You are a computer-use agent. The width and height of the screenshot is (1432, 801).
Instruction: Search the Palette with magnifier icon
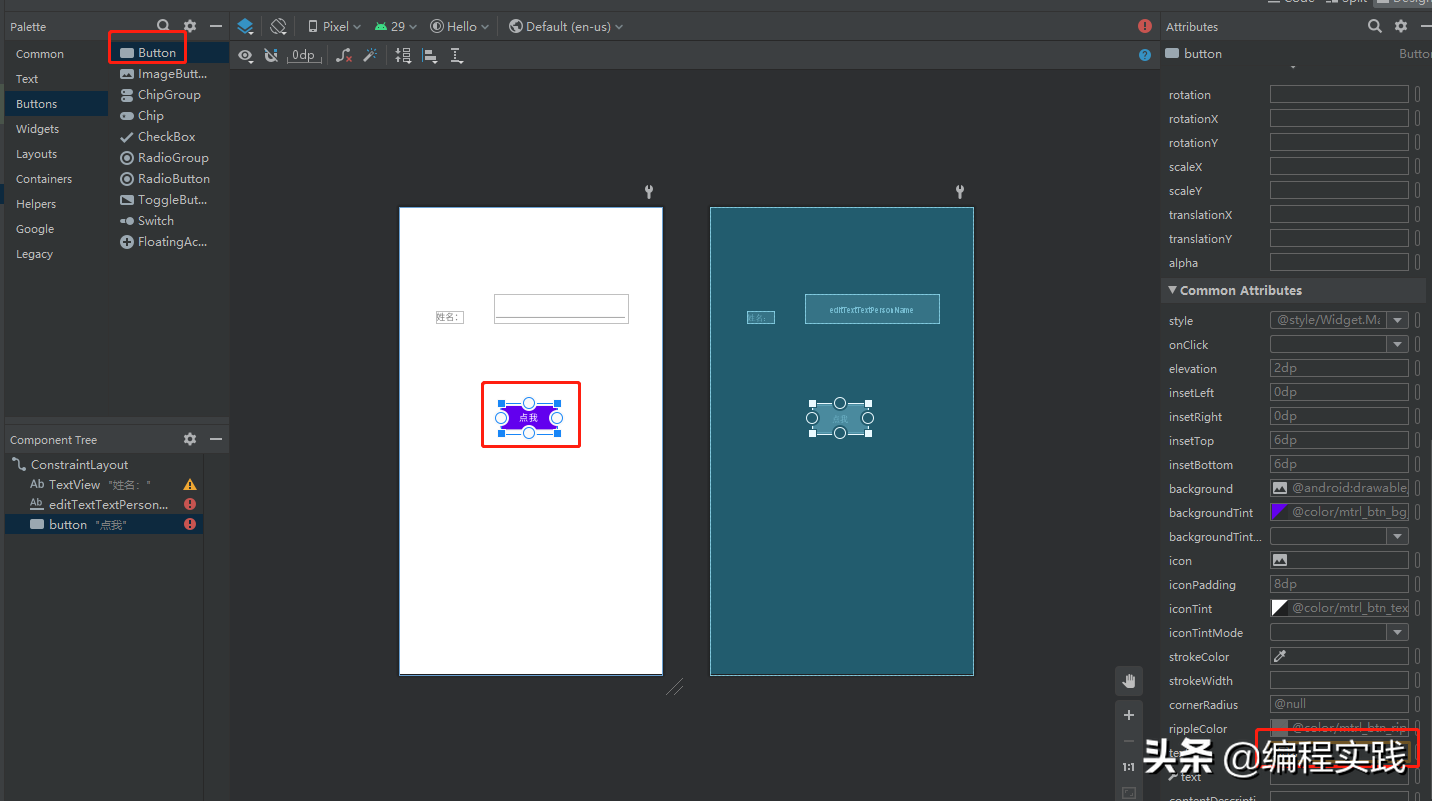pyautogui.click(x=164, y=27)
